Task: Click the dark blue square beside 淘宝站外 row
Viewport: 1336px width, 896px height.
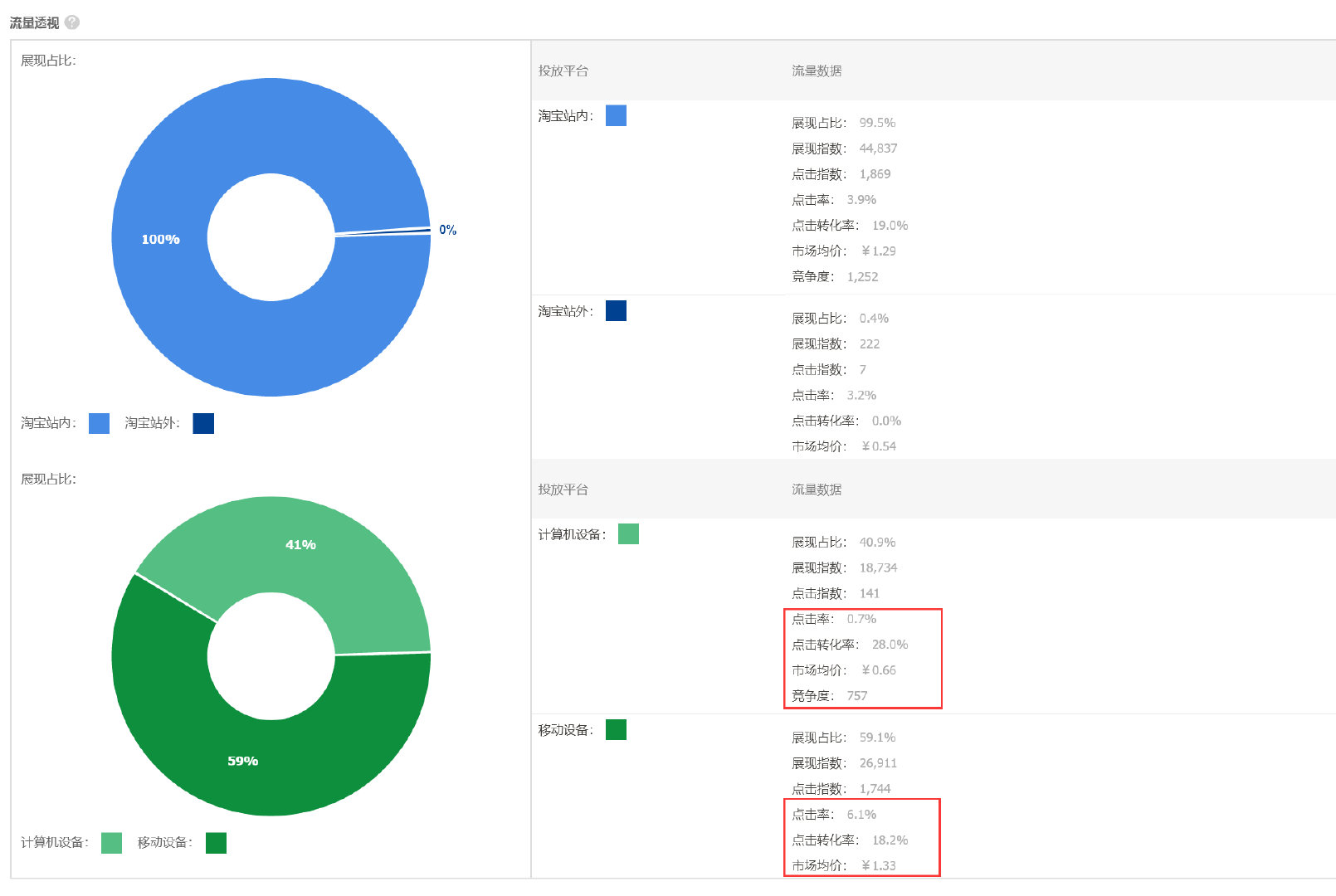Action: pyautogui.click(x=616, y=310)
